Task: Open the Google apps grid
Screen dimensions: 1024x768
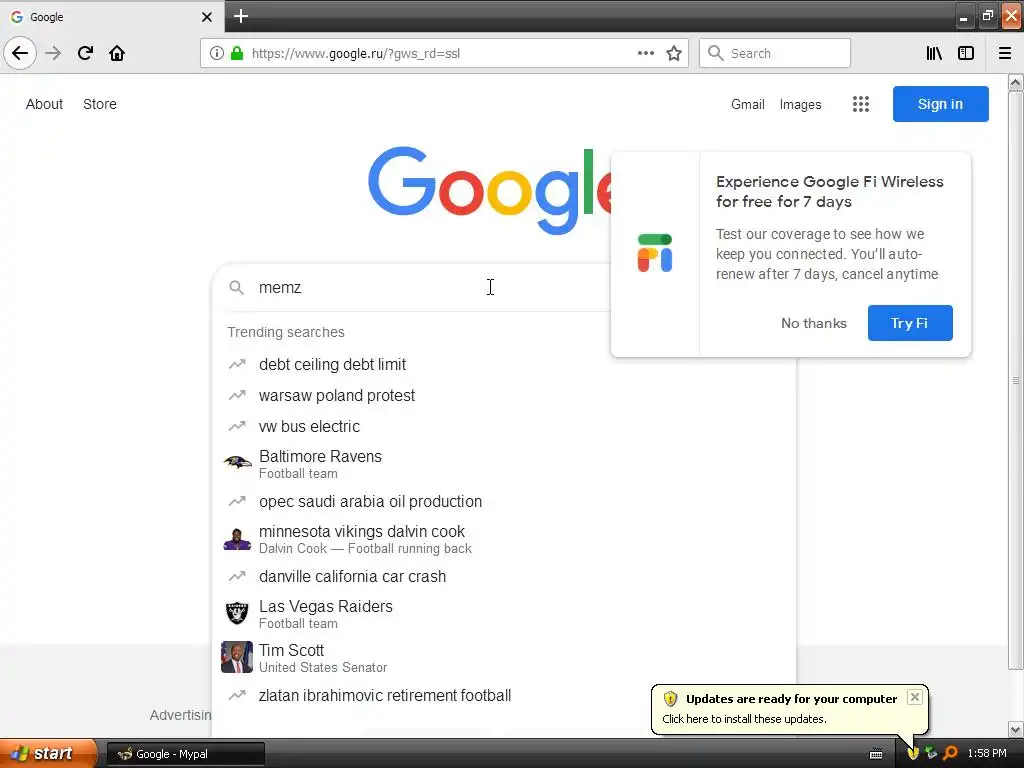Action: (x=861, y=104)
